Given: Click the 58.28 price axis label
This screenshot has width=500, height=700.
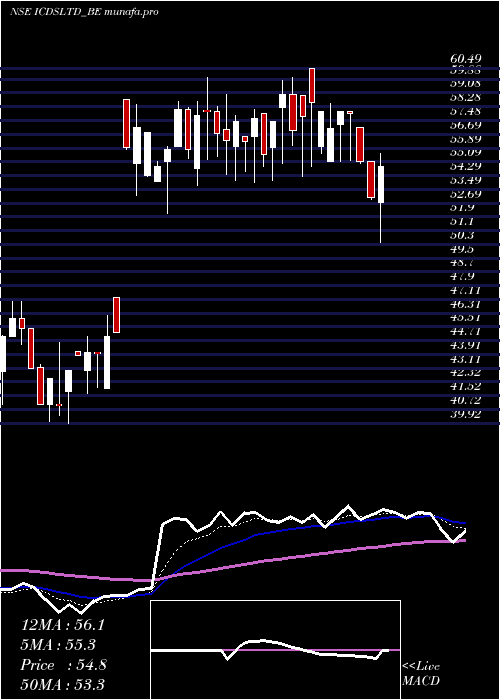Looking at the screenshot, I should pos(465,97).
